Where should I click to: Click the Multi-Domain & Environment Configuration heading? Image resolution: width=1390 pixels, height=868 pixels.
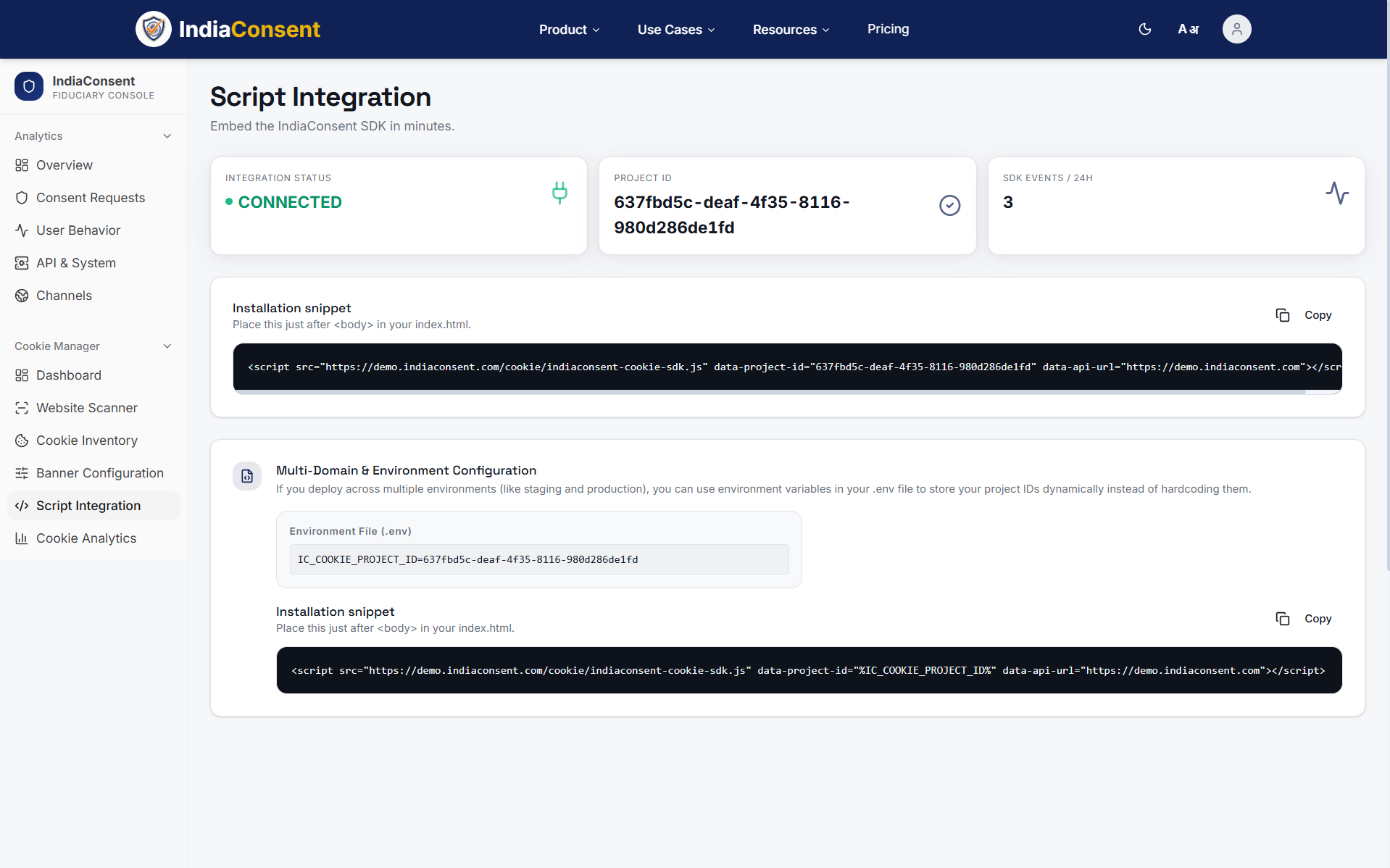[407, 470]
